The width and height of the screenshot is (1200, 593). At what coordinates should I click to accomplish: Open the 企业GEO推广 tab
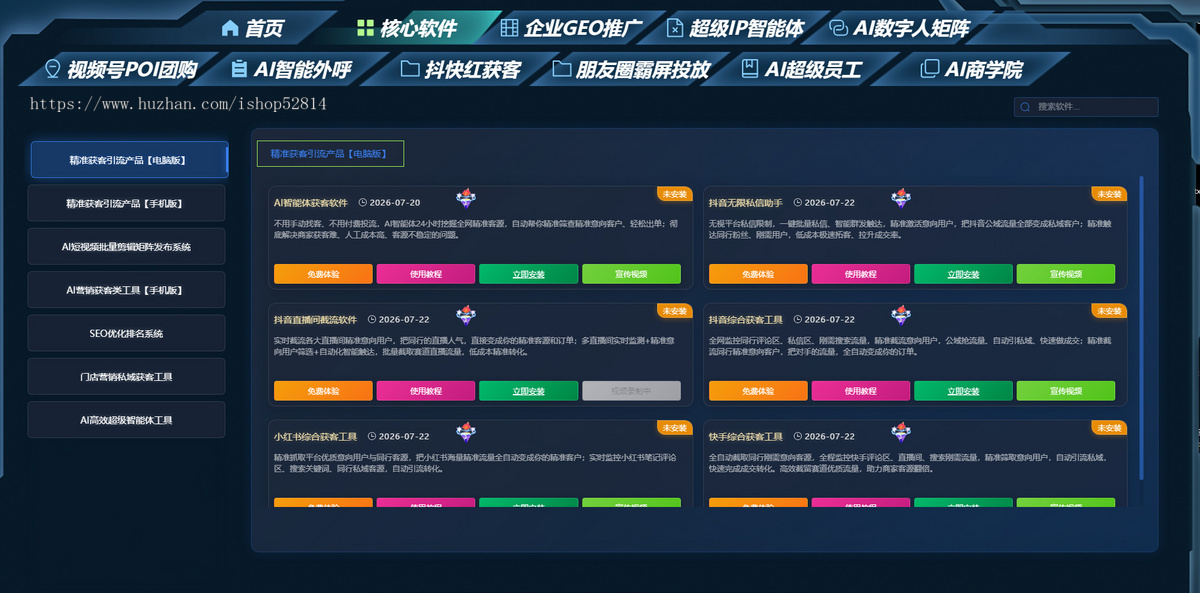click(571, 28)
